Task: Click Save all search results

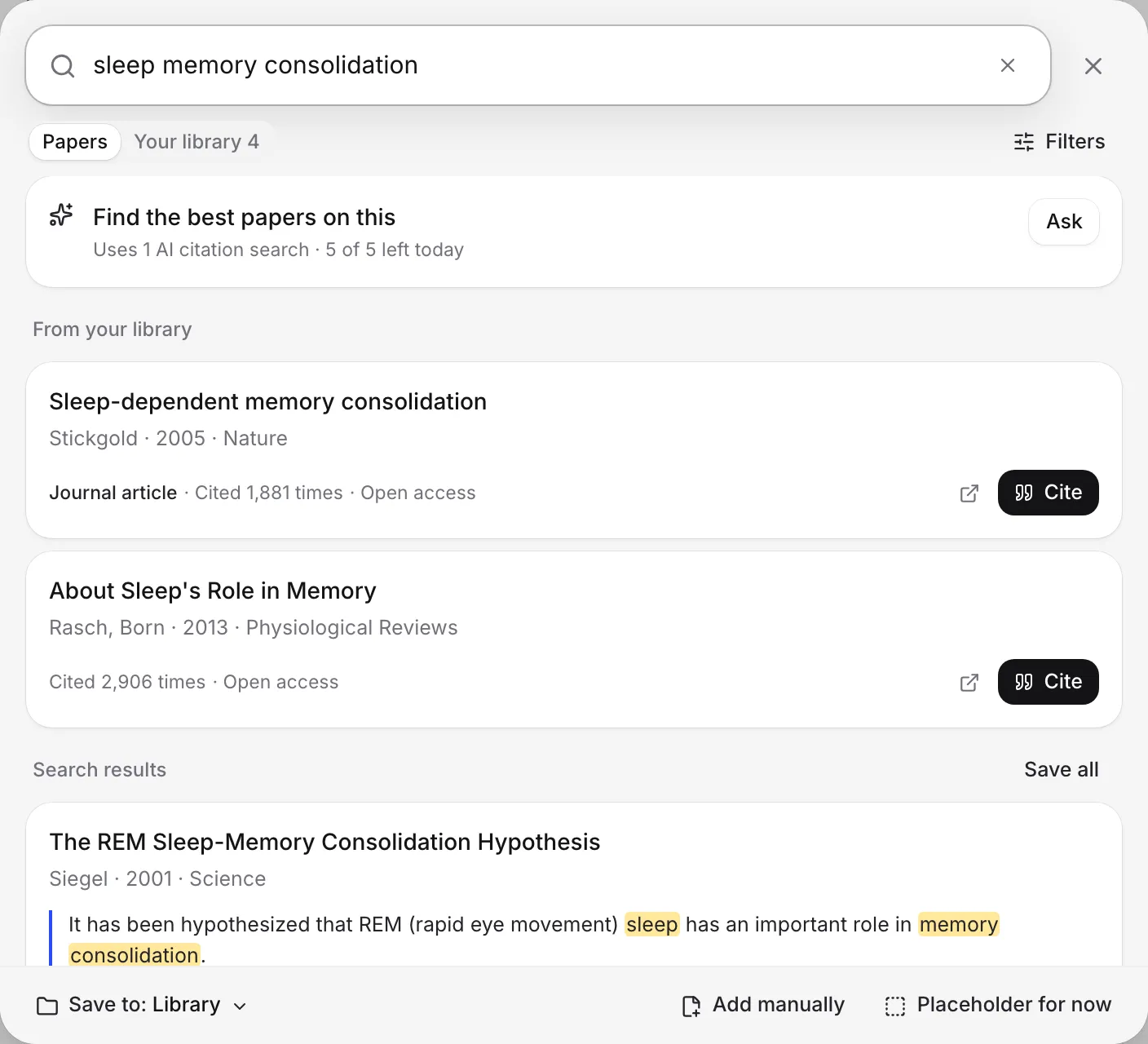Action: 1061,770
